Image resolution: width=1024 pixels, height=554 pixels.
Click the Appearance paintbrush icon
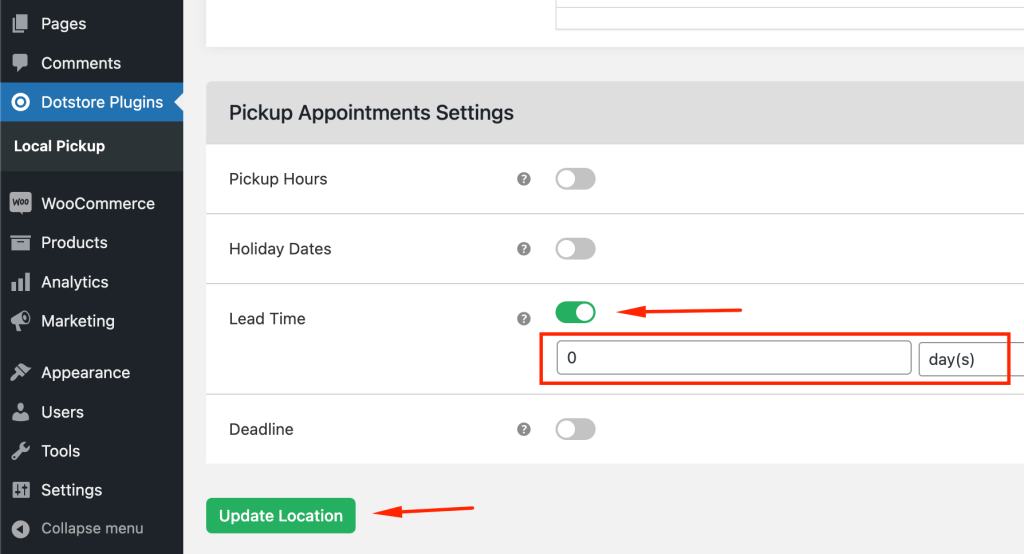click(20, 373)
